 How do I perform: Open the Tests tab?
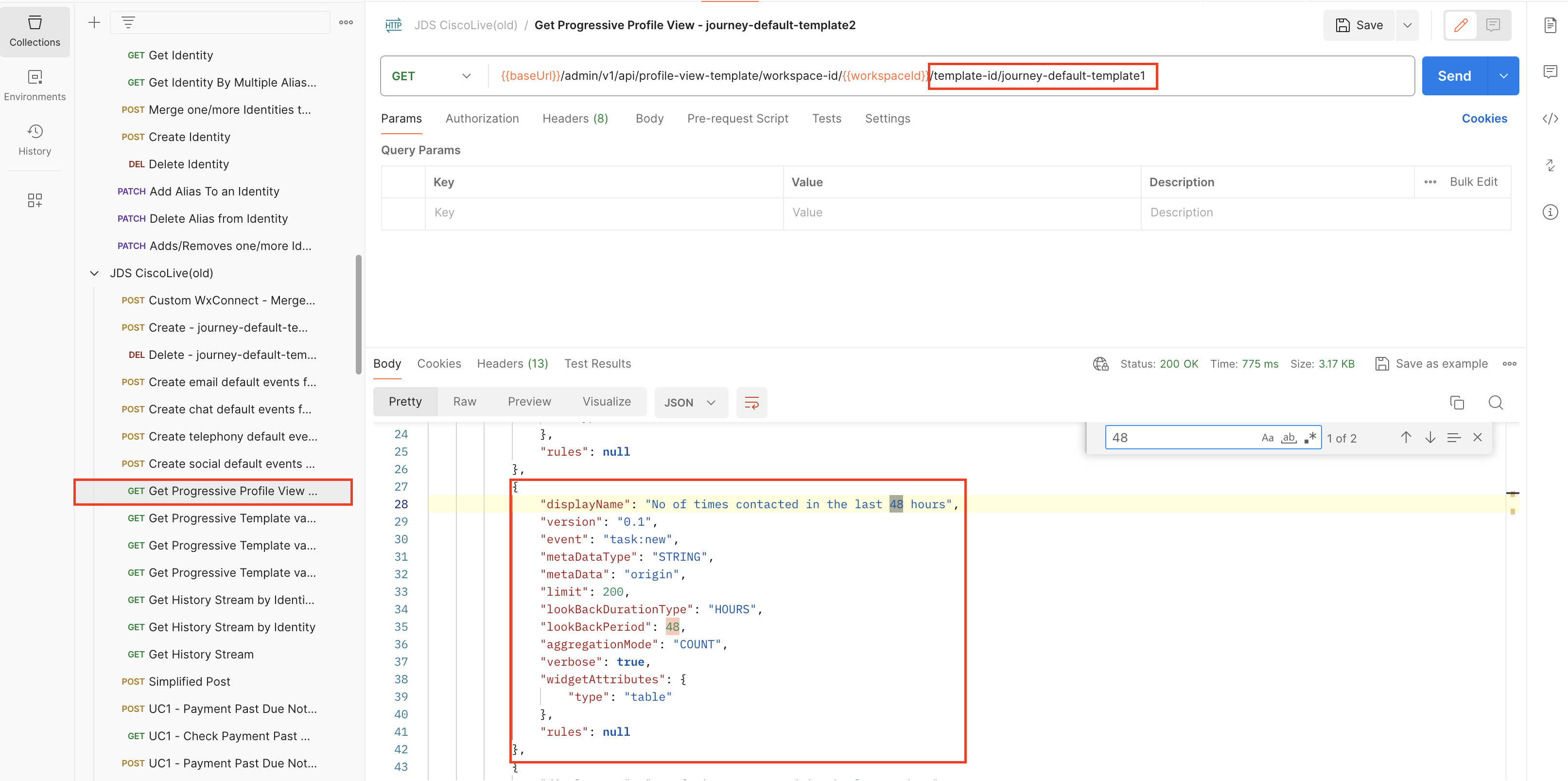(x=827, y=119)
